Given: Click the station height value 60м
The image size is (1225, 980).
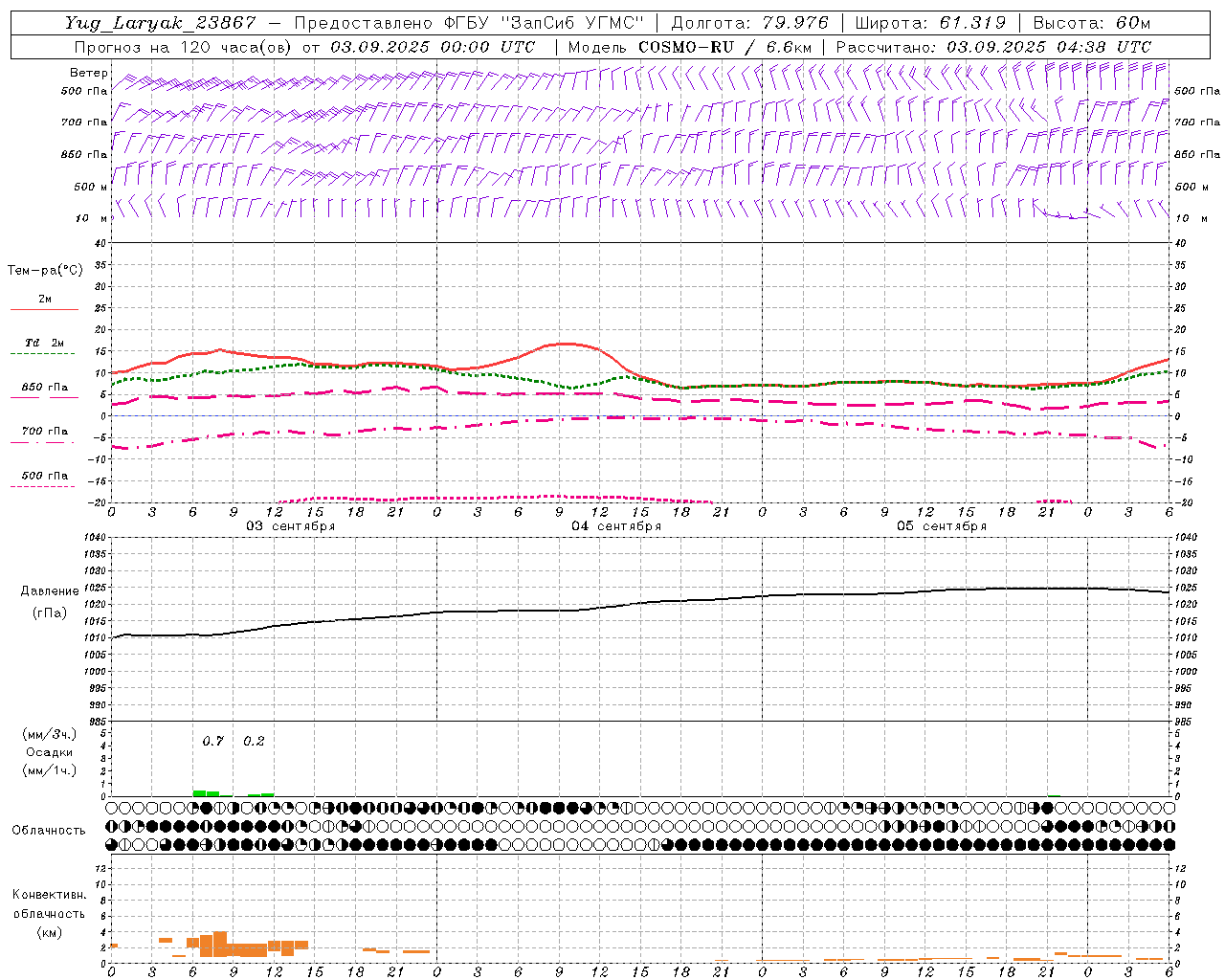Looking at the screenshot, I should point(1132,23).
